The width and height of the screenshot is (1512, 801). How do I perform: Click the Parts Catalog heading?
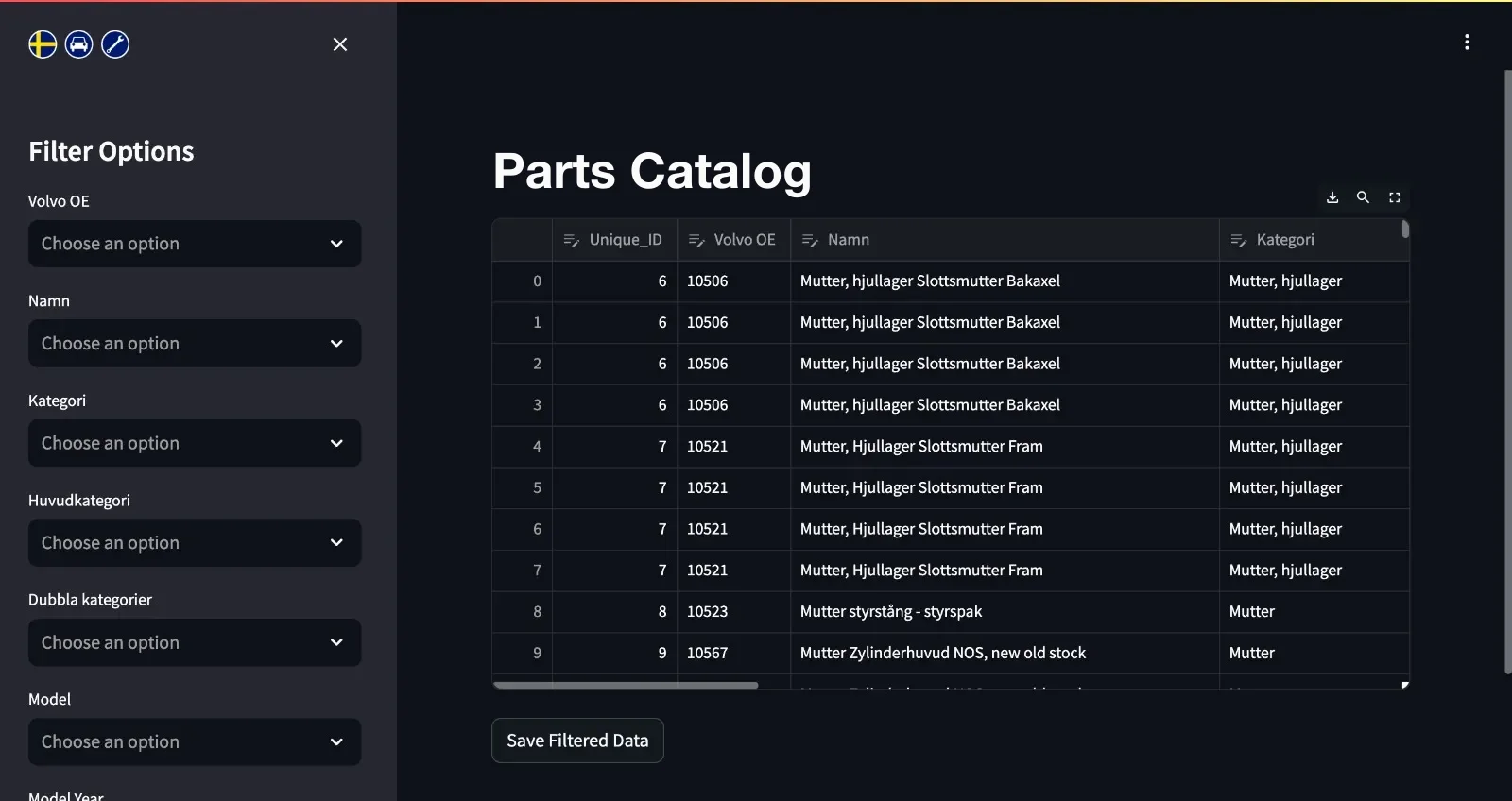click(652, 172)
